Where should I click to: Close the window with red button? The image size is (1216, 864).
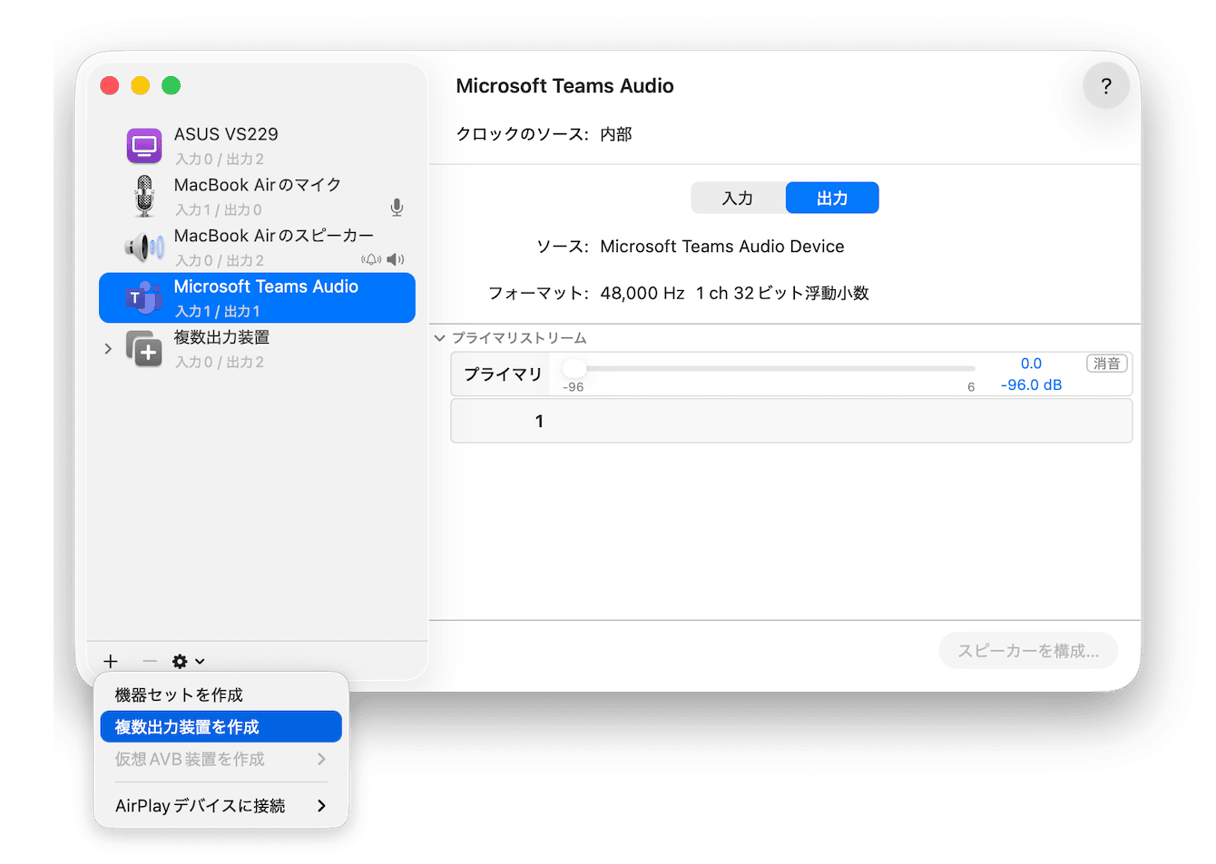[x=110, y=86]
